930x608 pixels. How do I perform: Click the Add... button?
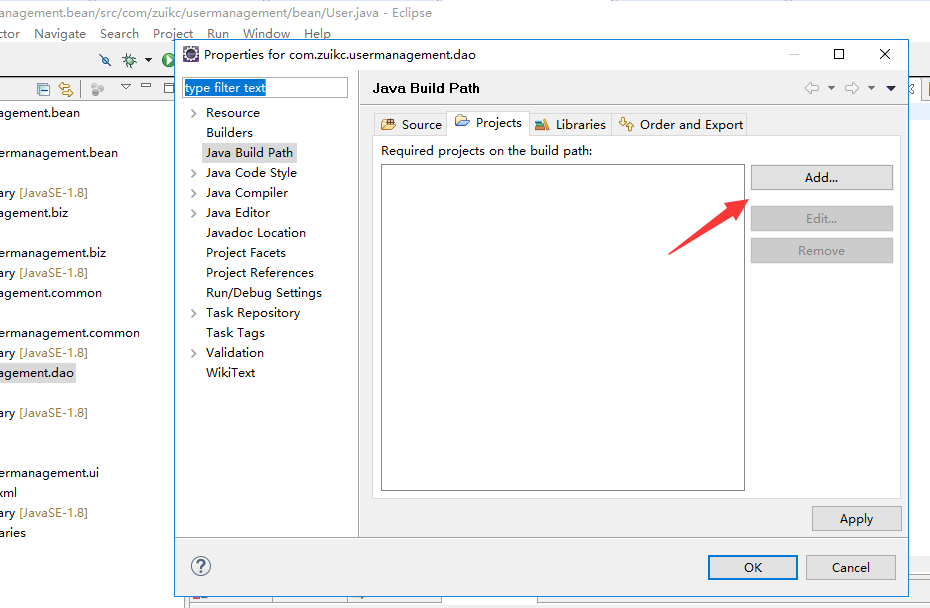(x=821, y=177)
